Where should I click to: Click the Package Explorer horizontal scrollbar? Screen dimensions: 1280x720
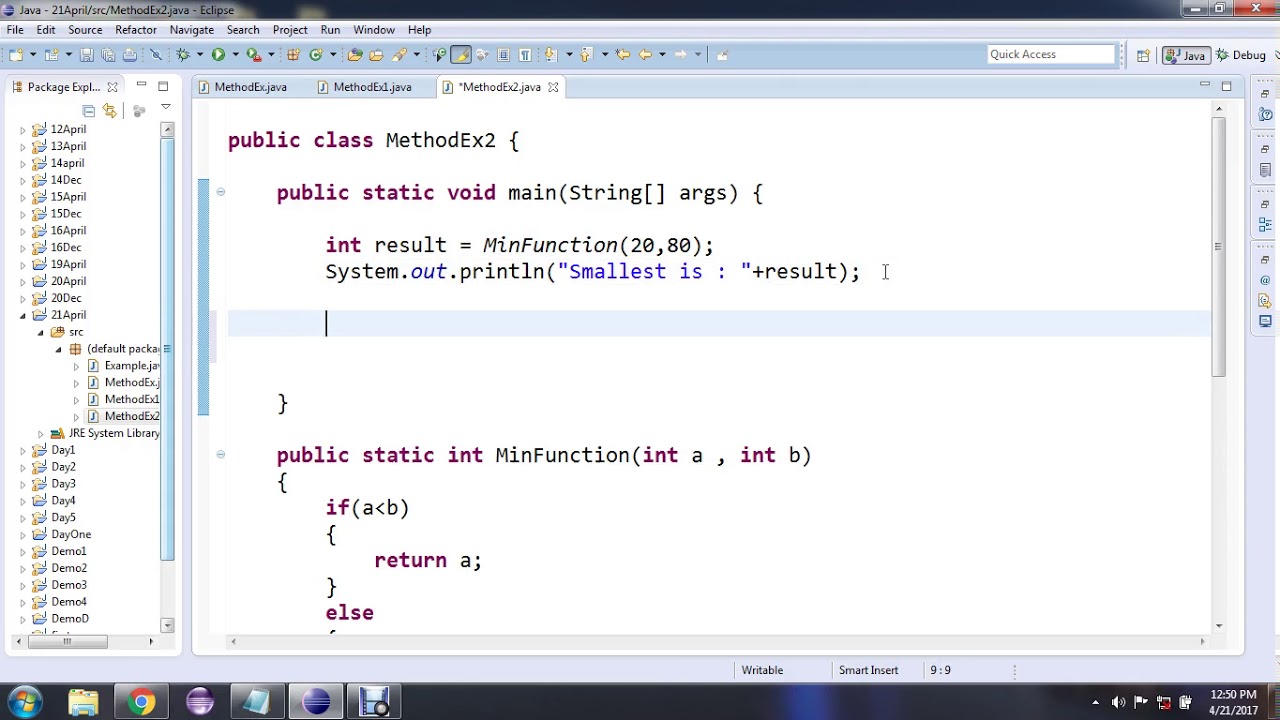pyautogui.click(x=67, y=641)
